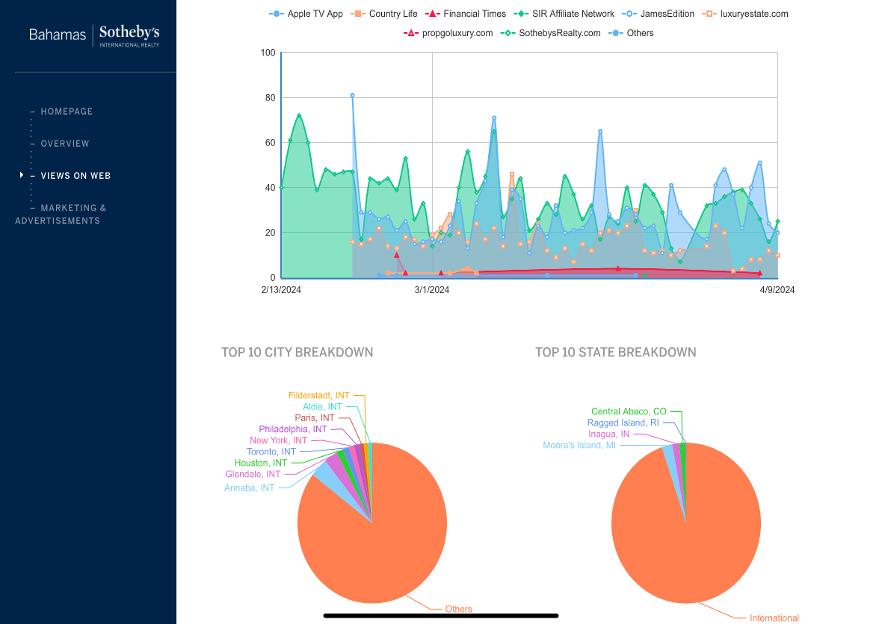Click the Inagua, IN pie label
This screenshot has width=882, height=624.
pos(609,434)
